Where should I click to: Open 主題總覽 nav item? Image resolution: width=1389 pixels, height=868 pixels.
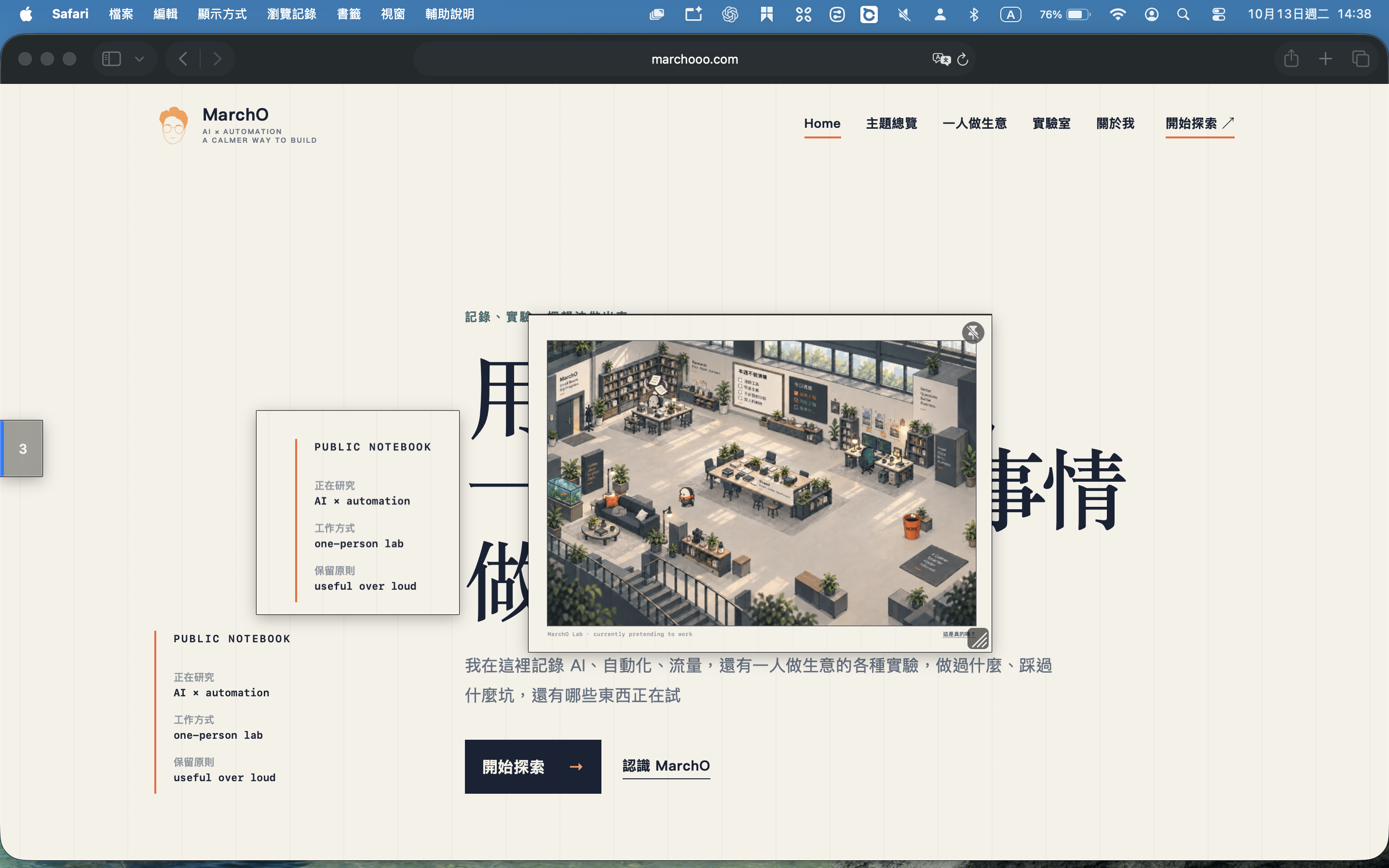point(891,123)
